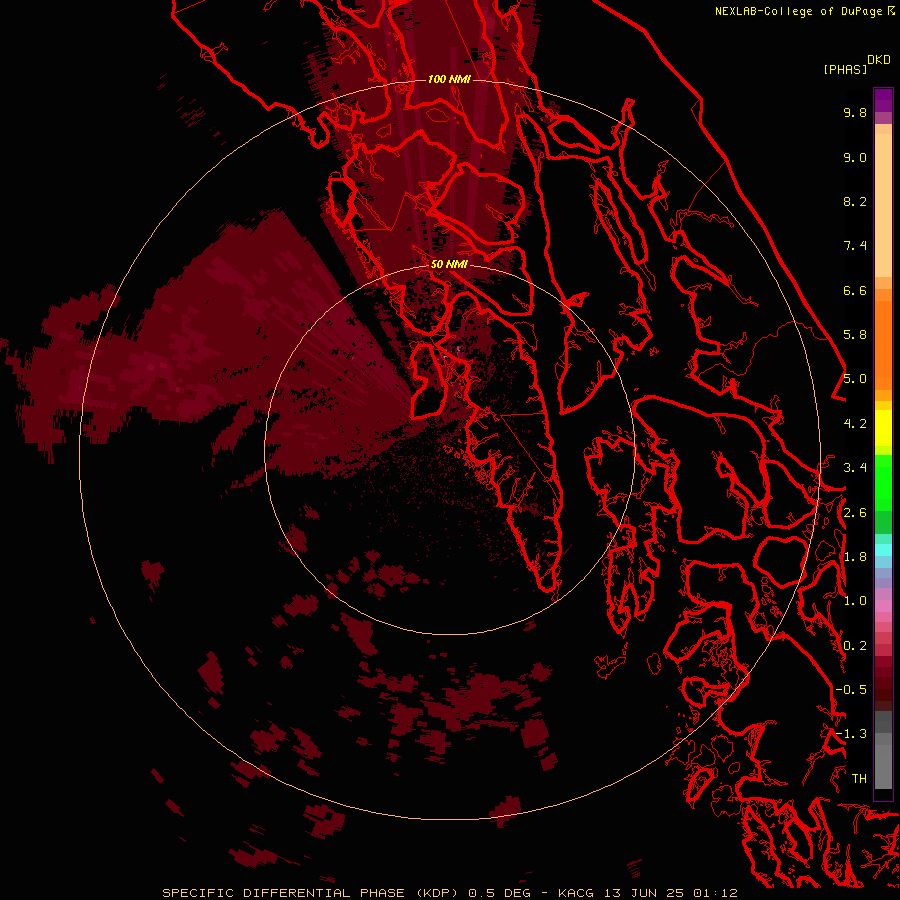900x900 pixels.
Task: Click the purple segment at the color bar's top
Action: 883,100
